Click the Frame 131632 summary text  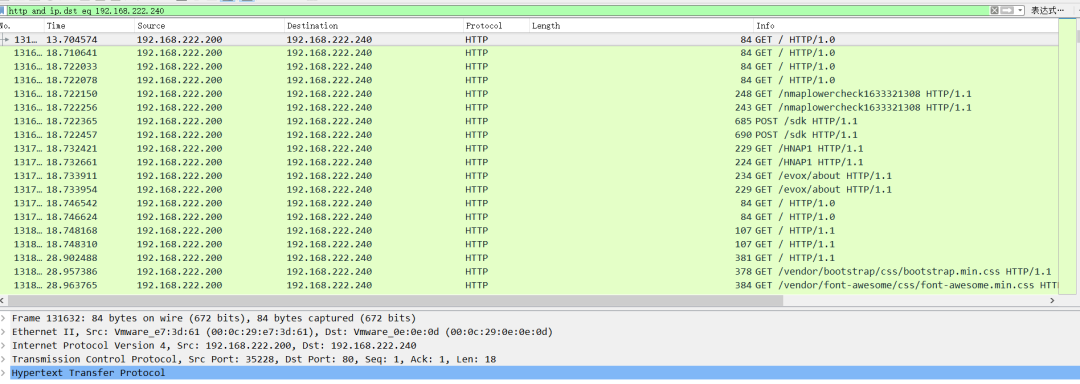pos(214,319)
